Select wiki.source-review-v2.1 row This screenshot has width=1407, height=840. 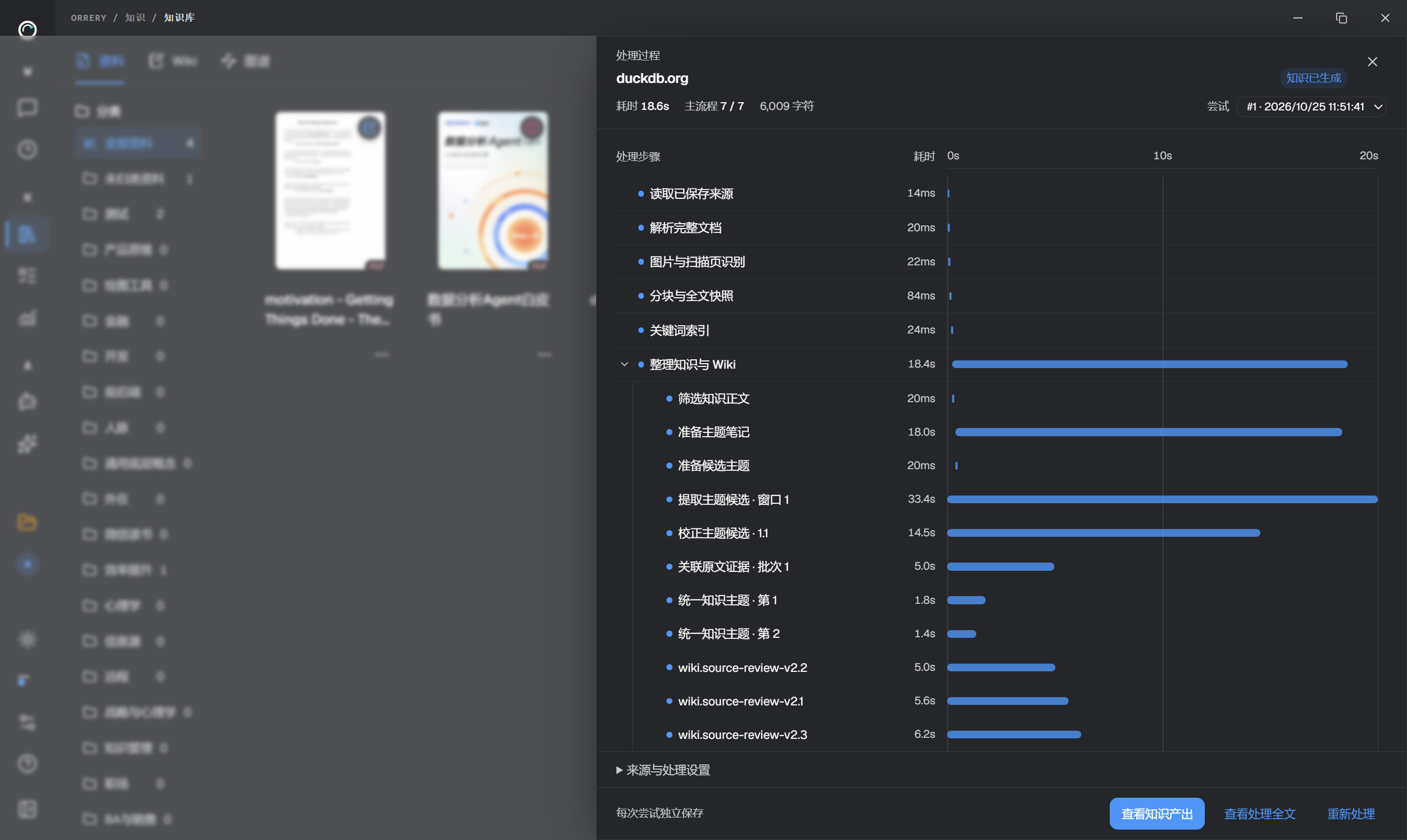1005,701
